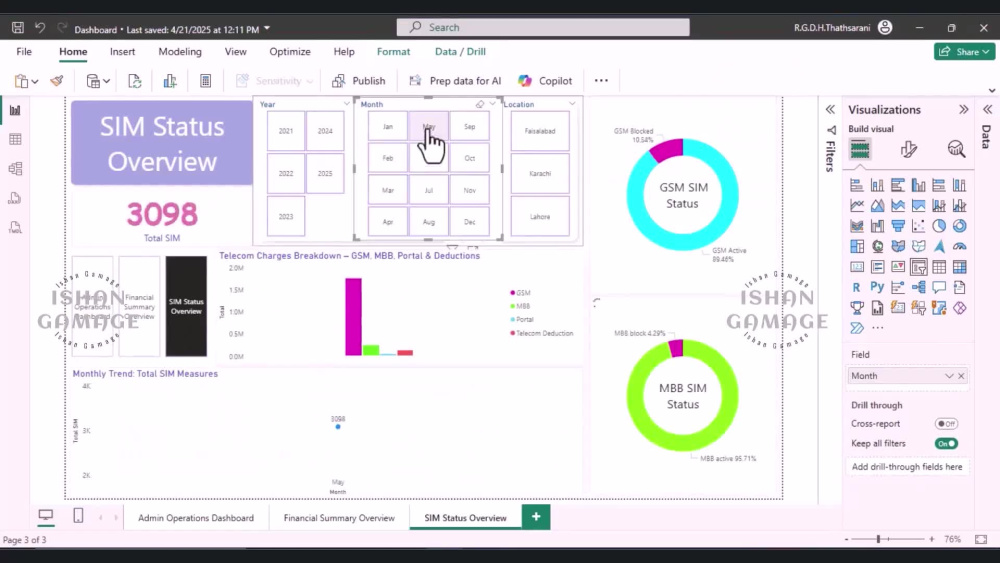Screen dimensions: 1000x563
Task: Collapse the Visualizations pane
Action: point(964,110)
